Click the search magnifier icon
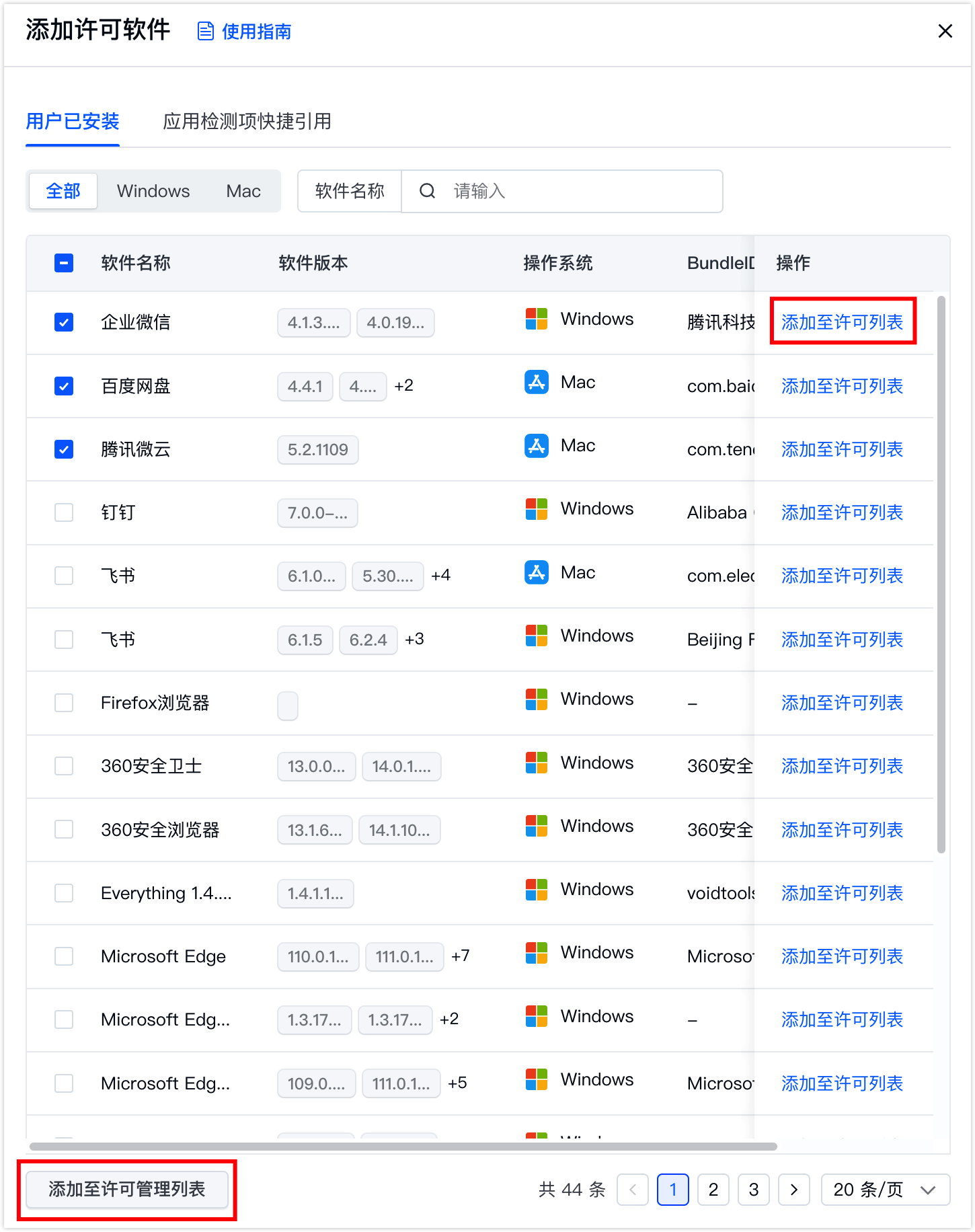975x1232 pixels. click(x=427, y=191)
